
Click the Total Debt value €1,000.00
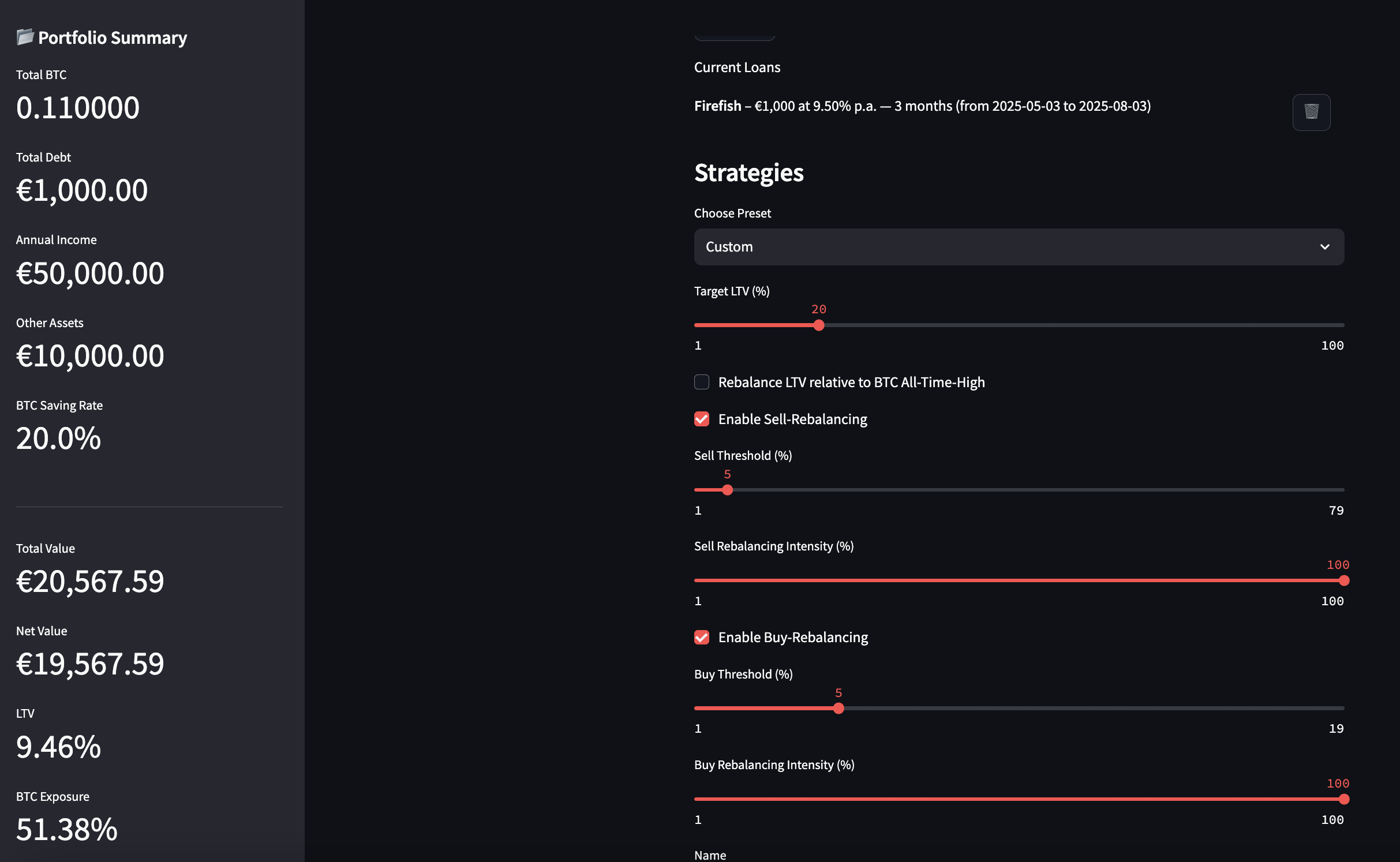pyautogui.click(x=82, y=190)
